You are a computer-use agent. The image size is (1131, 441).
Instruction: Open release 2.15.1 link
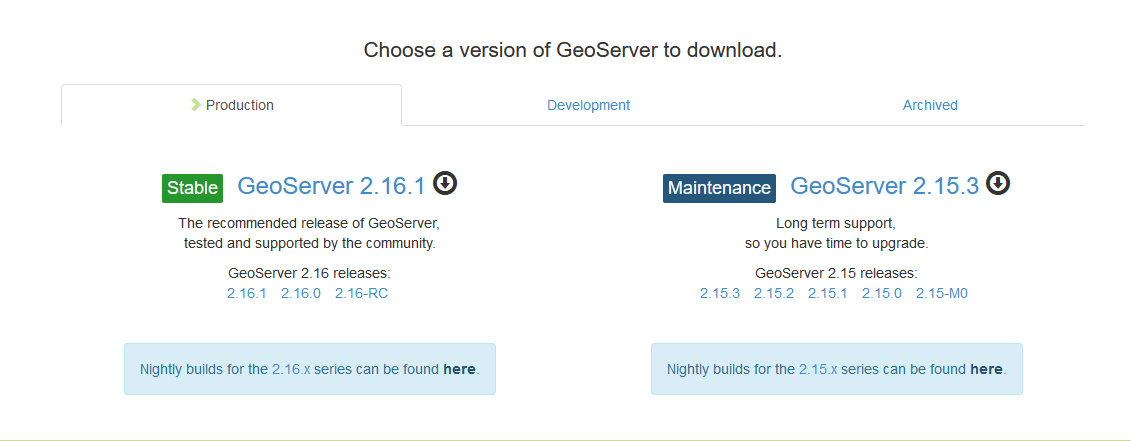827,294
